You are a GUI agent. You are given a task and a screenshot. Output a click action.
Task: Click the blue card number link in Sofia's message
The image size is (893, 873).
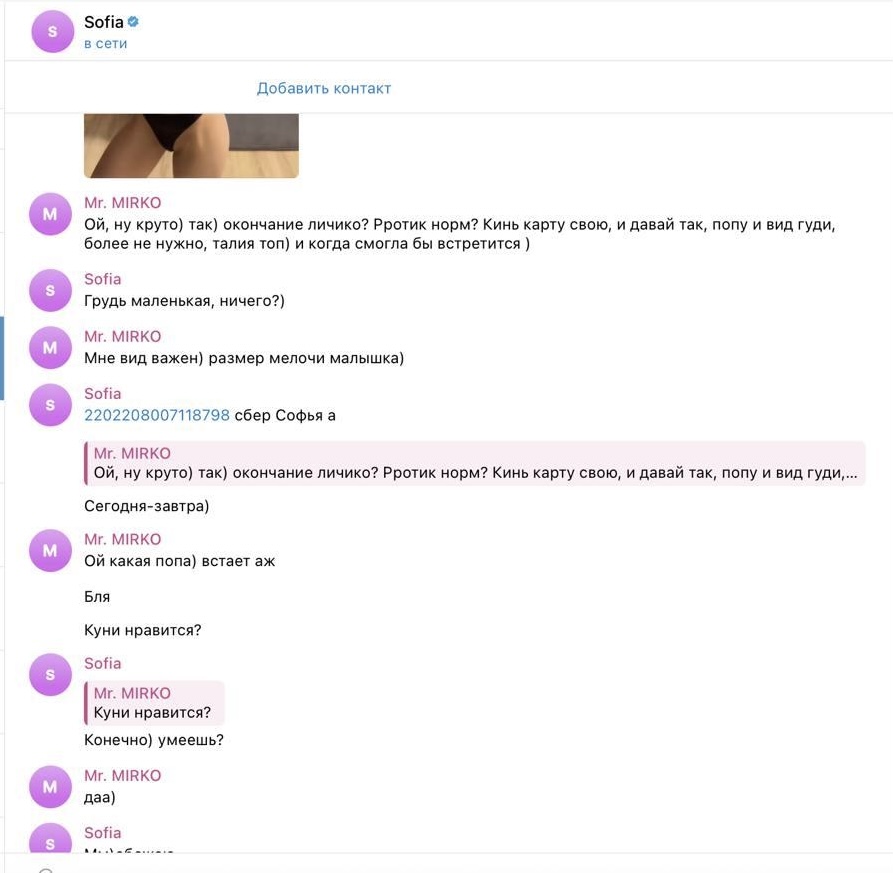(x=157, y=415)
